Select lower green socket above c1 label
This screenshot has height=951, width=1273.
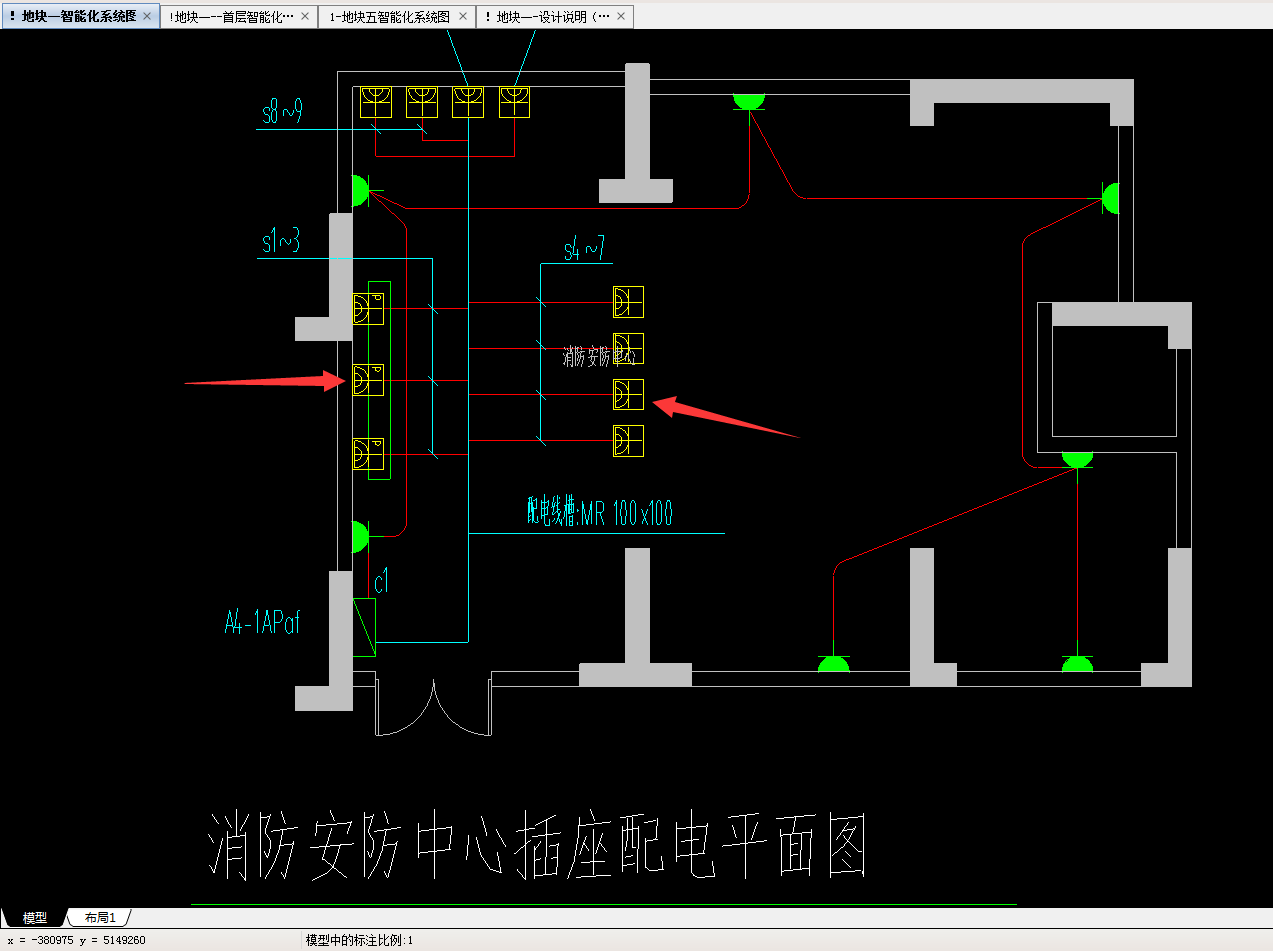[x=362, y=536]
